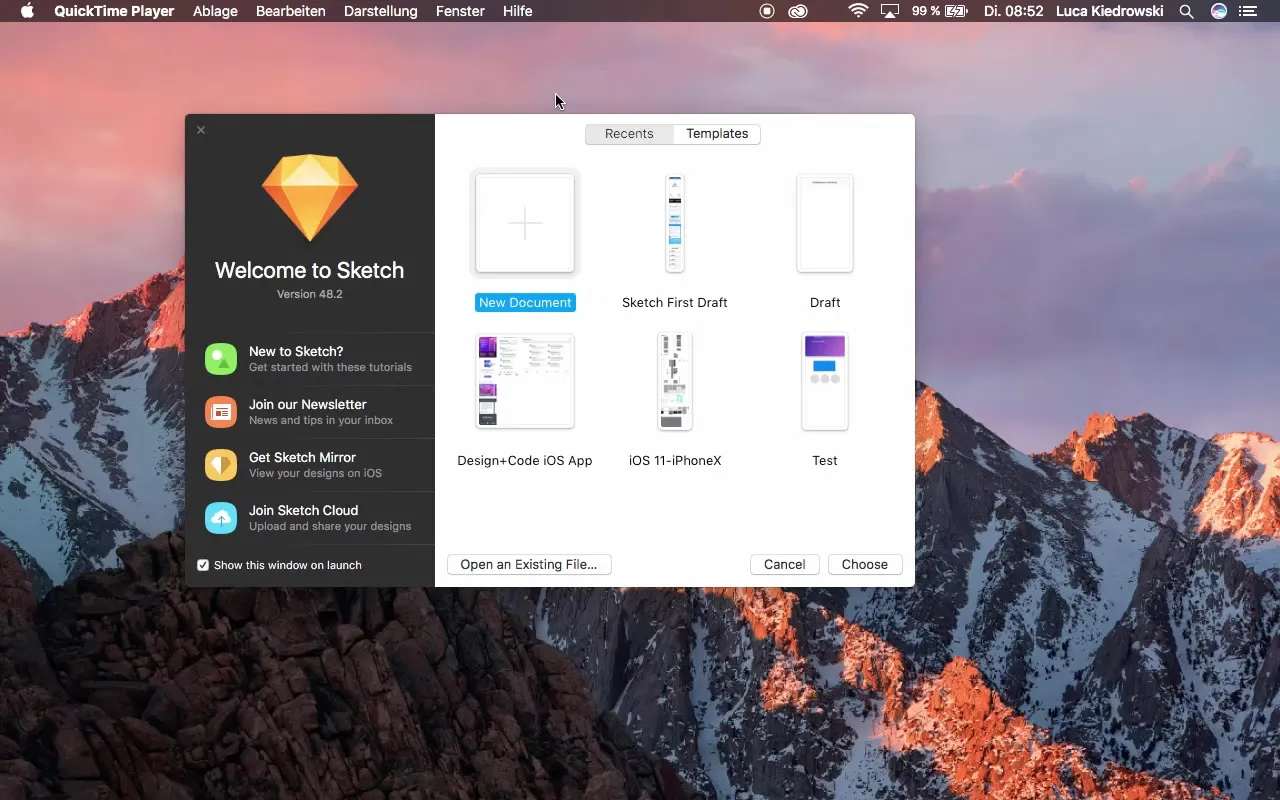Switch to the Recents tab
Viewport: 1280px width, 800px height.
[629, 134]
